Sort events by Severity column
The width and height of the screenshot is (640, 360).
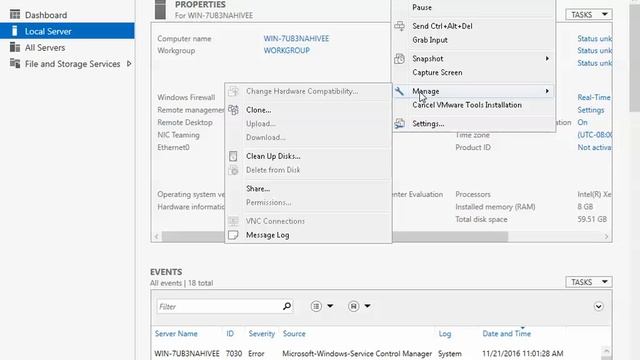(262, 334)
